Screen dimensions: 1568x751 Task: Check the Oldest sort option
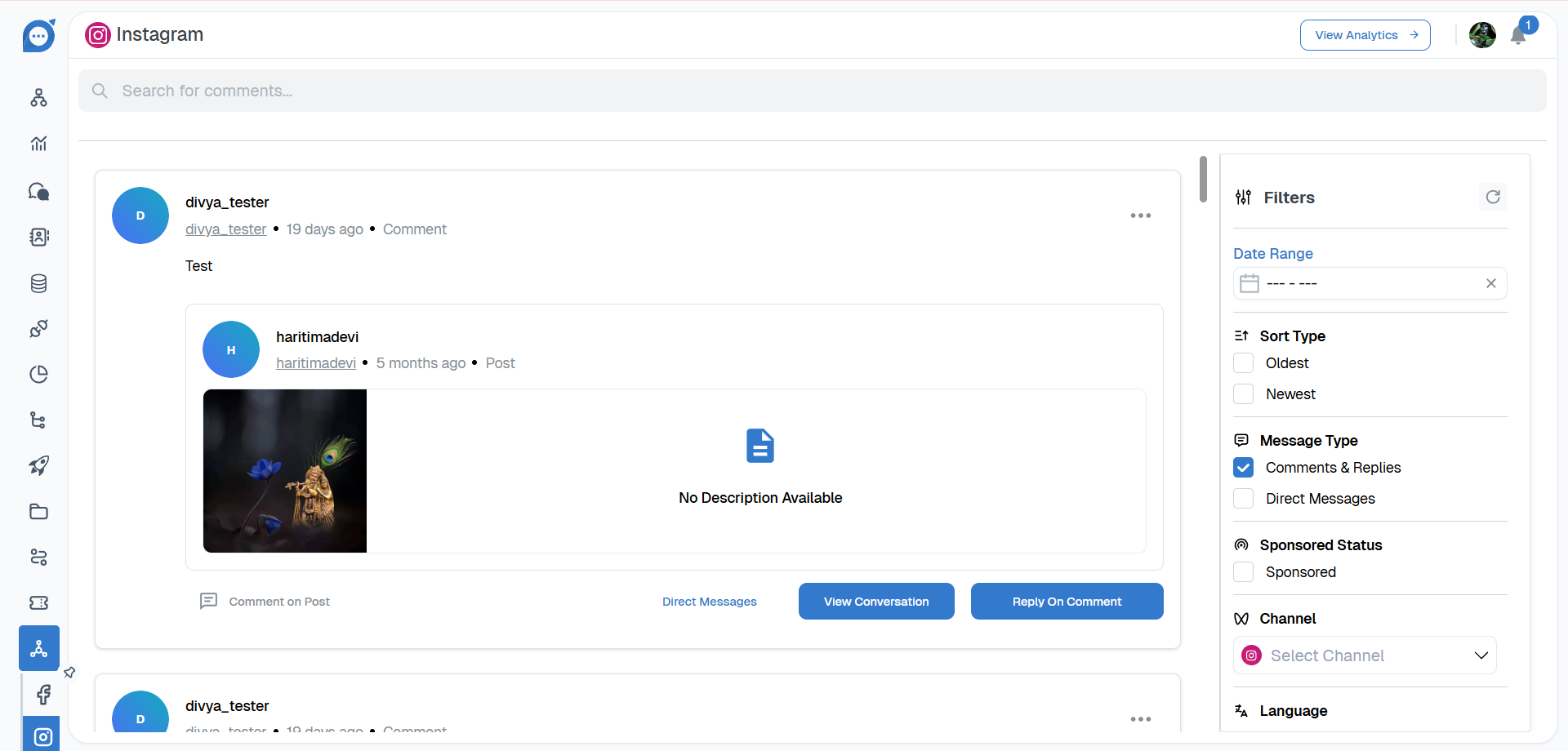point(1243,363)
